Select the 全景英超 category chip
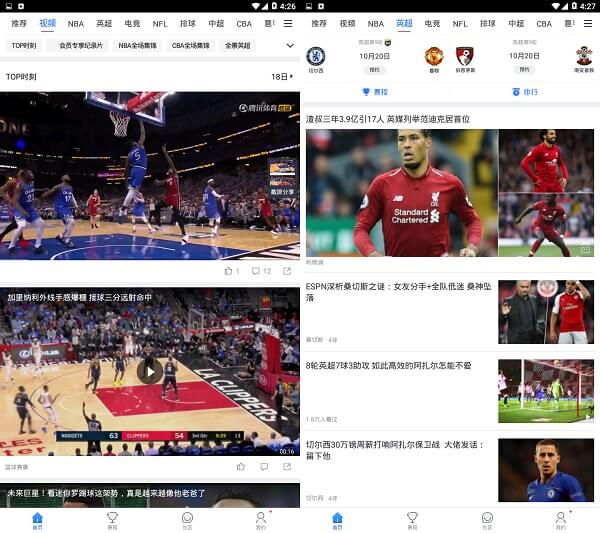The image size is (600, 533). [238, 46]
